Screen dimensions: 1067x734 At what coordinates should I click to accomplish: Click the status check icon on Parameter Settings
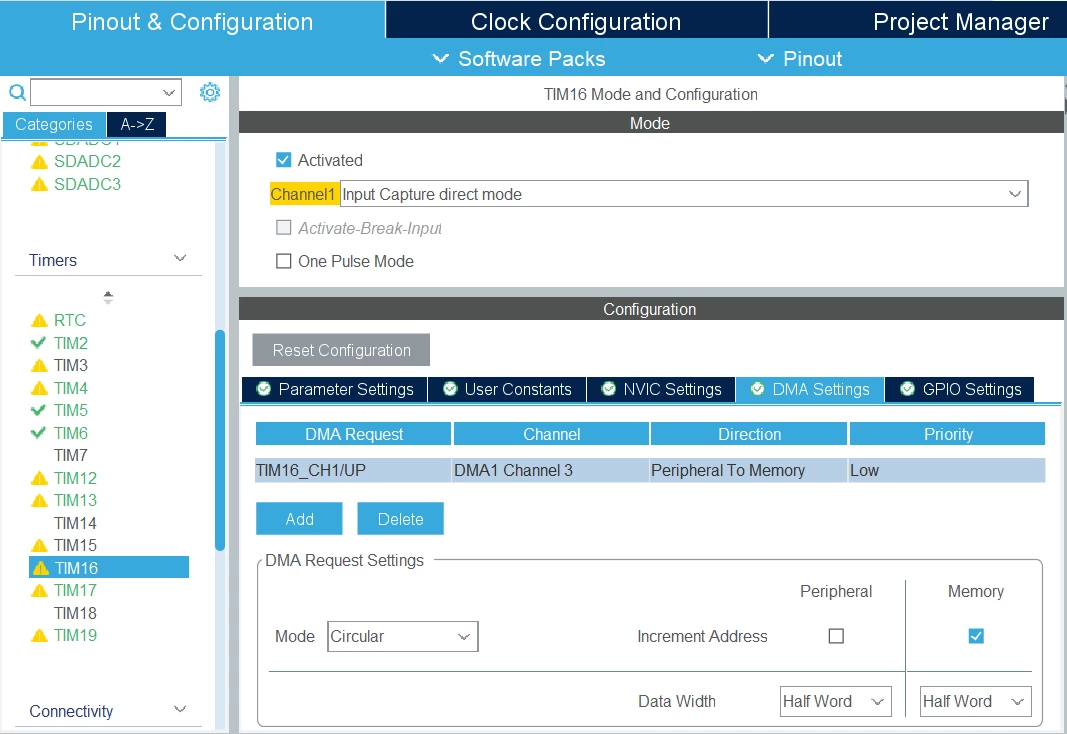[x=263, y=389]
